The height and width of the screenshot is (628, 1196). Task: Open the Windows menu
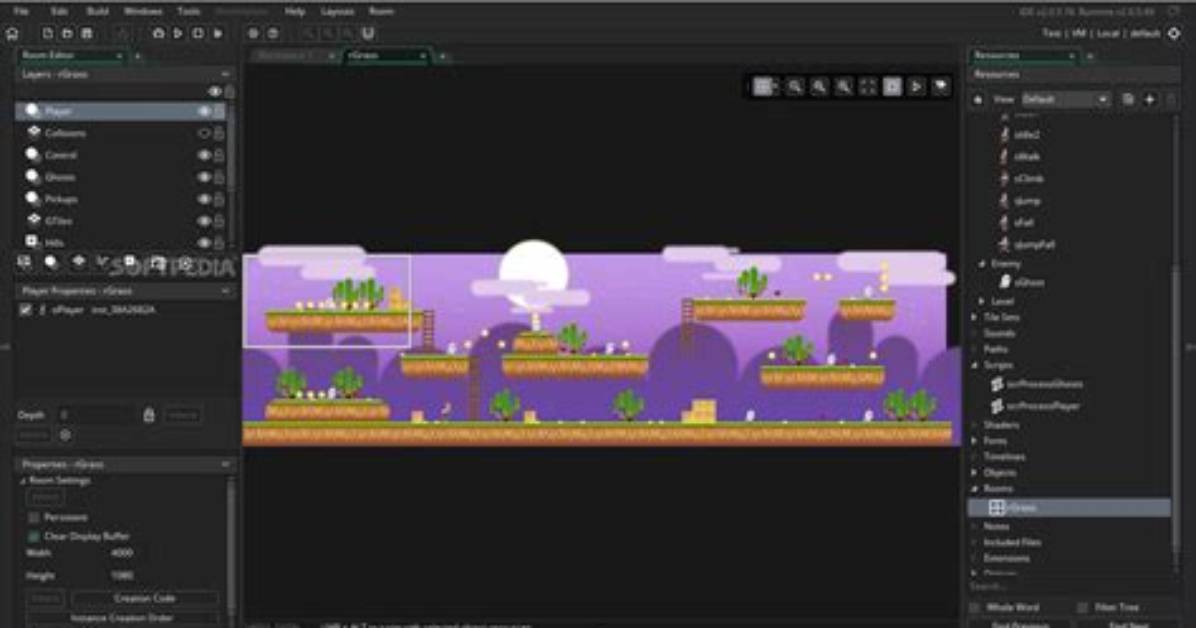coord(143,11)
